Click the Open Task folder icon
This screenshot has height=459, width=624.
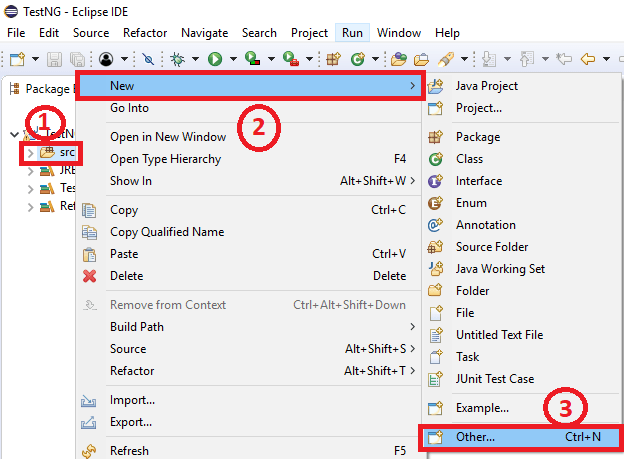tap(421, 59)
